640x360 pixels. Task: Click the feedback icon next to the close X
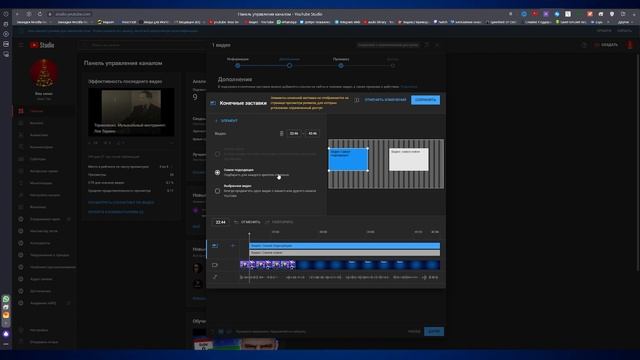(427, 45)
